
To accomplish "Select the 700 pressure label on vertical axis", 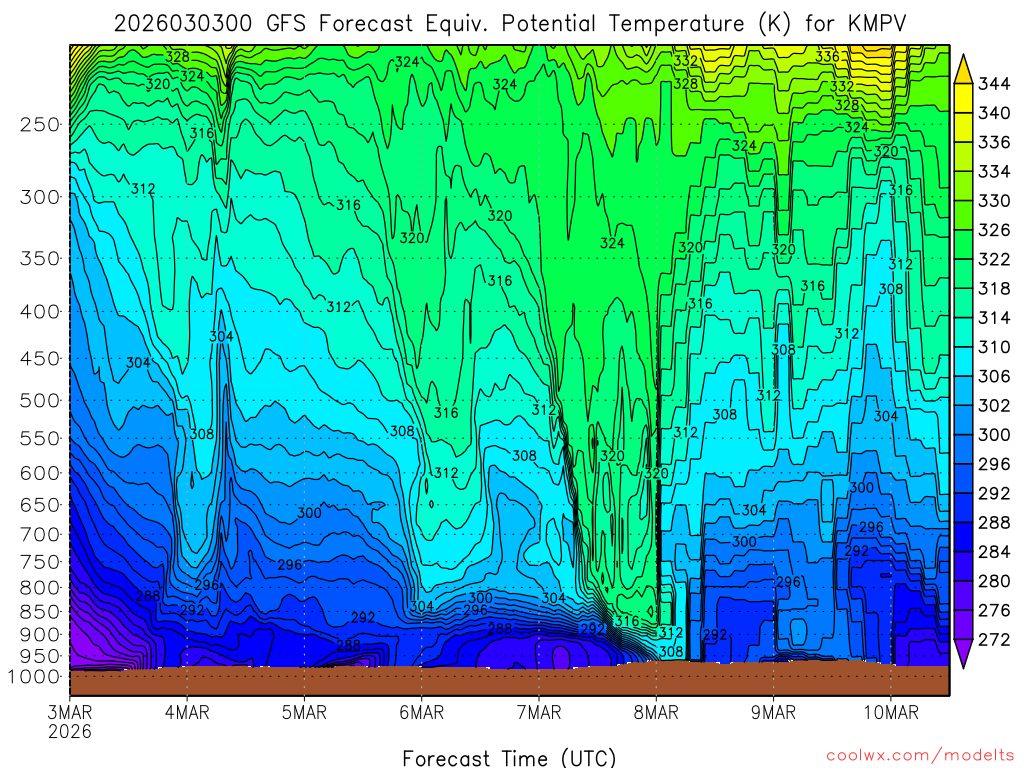I will 40,534.
